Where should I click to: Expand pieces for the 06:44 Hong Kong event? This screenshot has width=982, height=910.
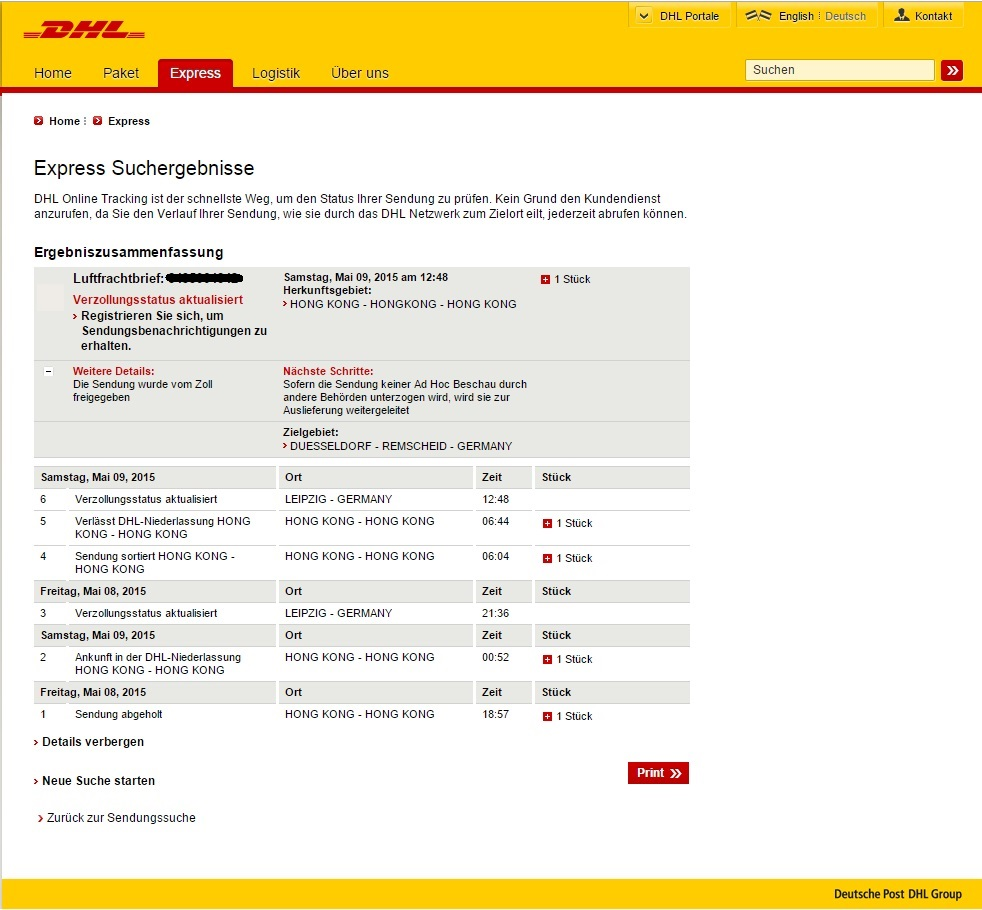coord(547,524)
